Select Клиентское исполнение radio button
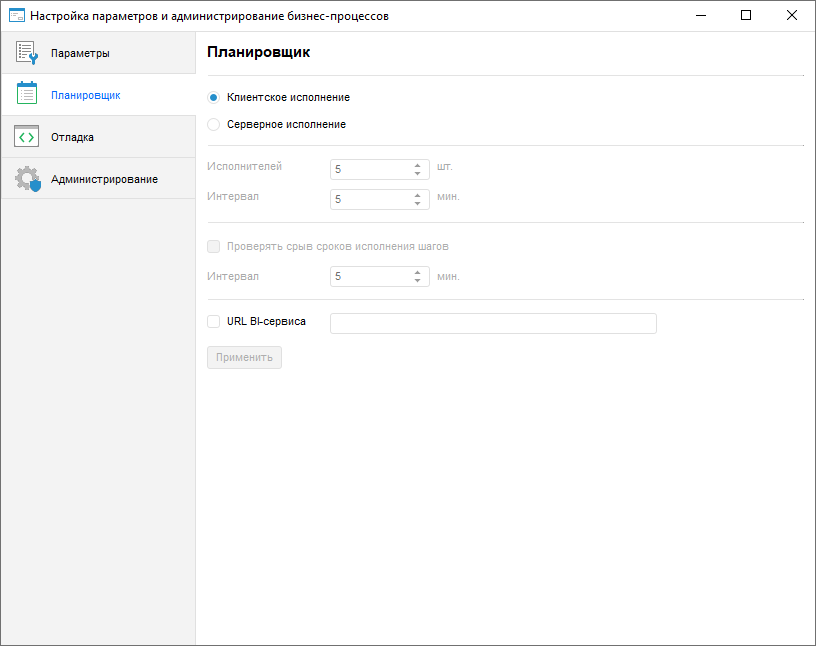Screen dimensions: 816x646 pyautogui.click(x=213, y=98)
